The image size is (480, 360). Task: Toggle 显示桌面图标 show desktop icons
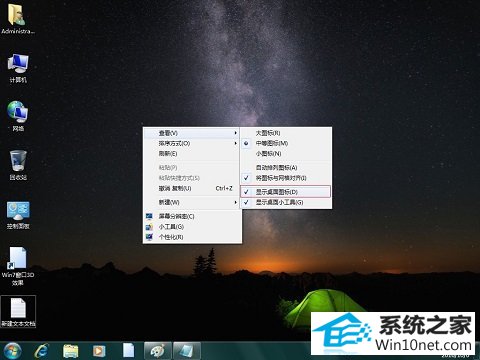[x=285, y=192]
